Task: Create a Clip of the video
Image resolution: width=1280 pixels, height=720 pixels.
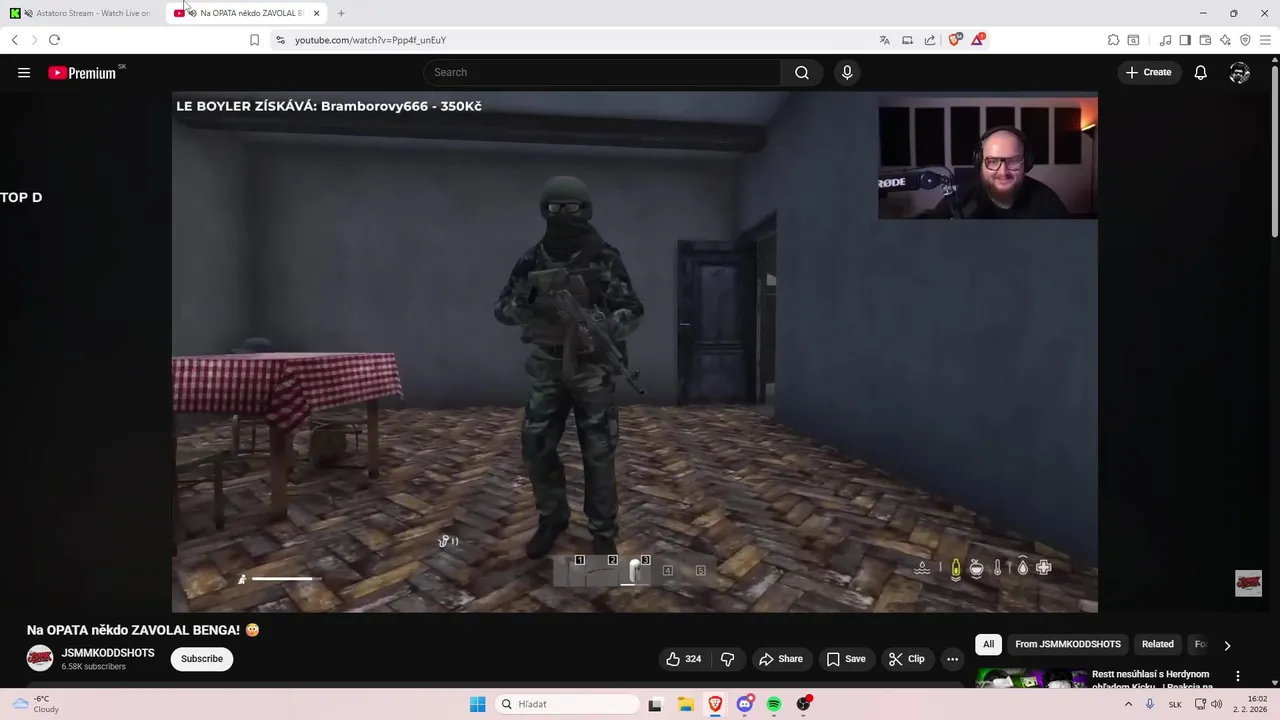Action: click(x=907, y=659)
